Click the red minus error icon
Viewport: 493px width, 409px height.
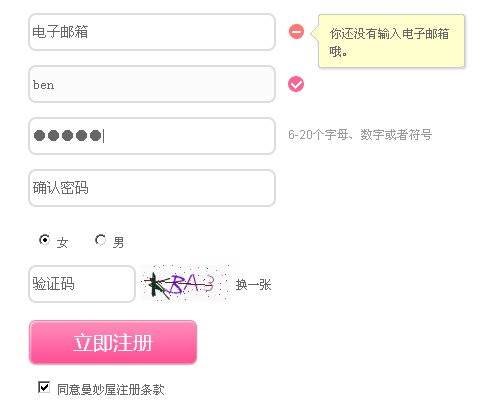(296, 32)
